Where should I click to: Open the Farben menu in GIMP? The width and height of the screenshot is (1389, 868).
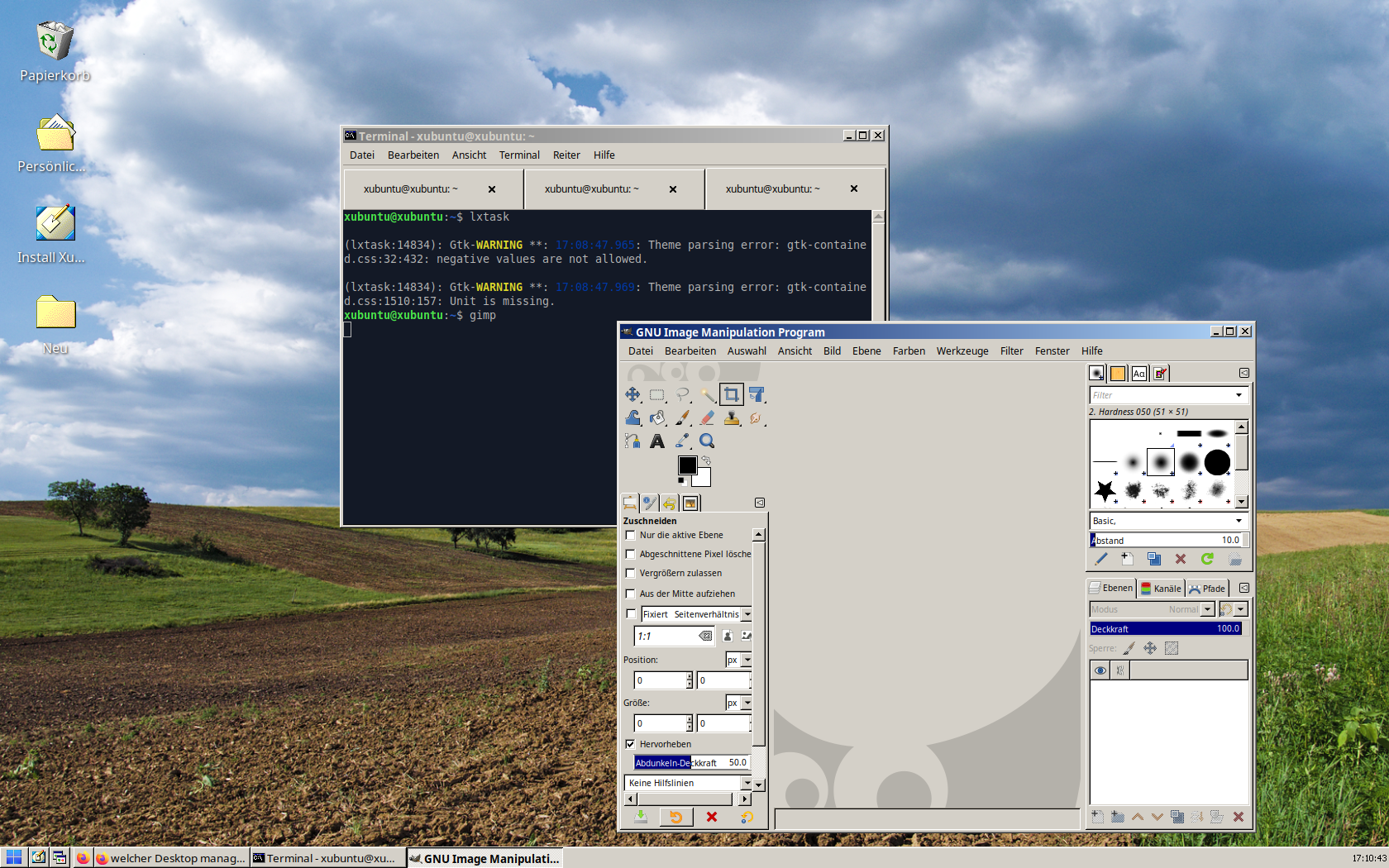(x=909, y=351)
